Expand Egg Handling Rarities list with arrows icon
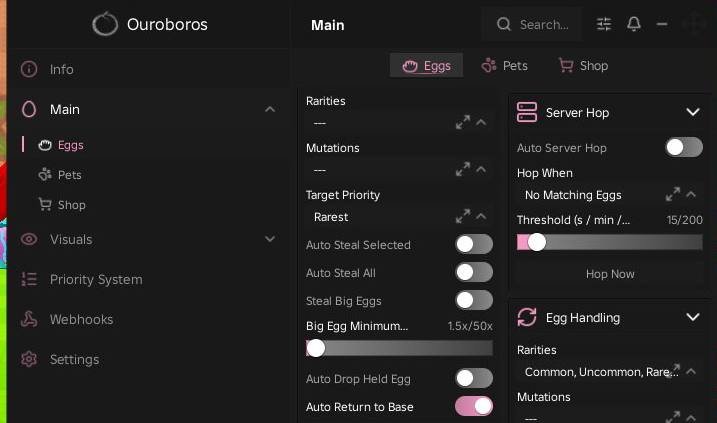The width and height of the screenshot is (717, 423). (674, 370)
